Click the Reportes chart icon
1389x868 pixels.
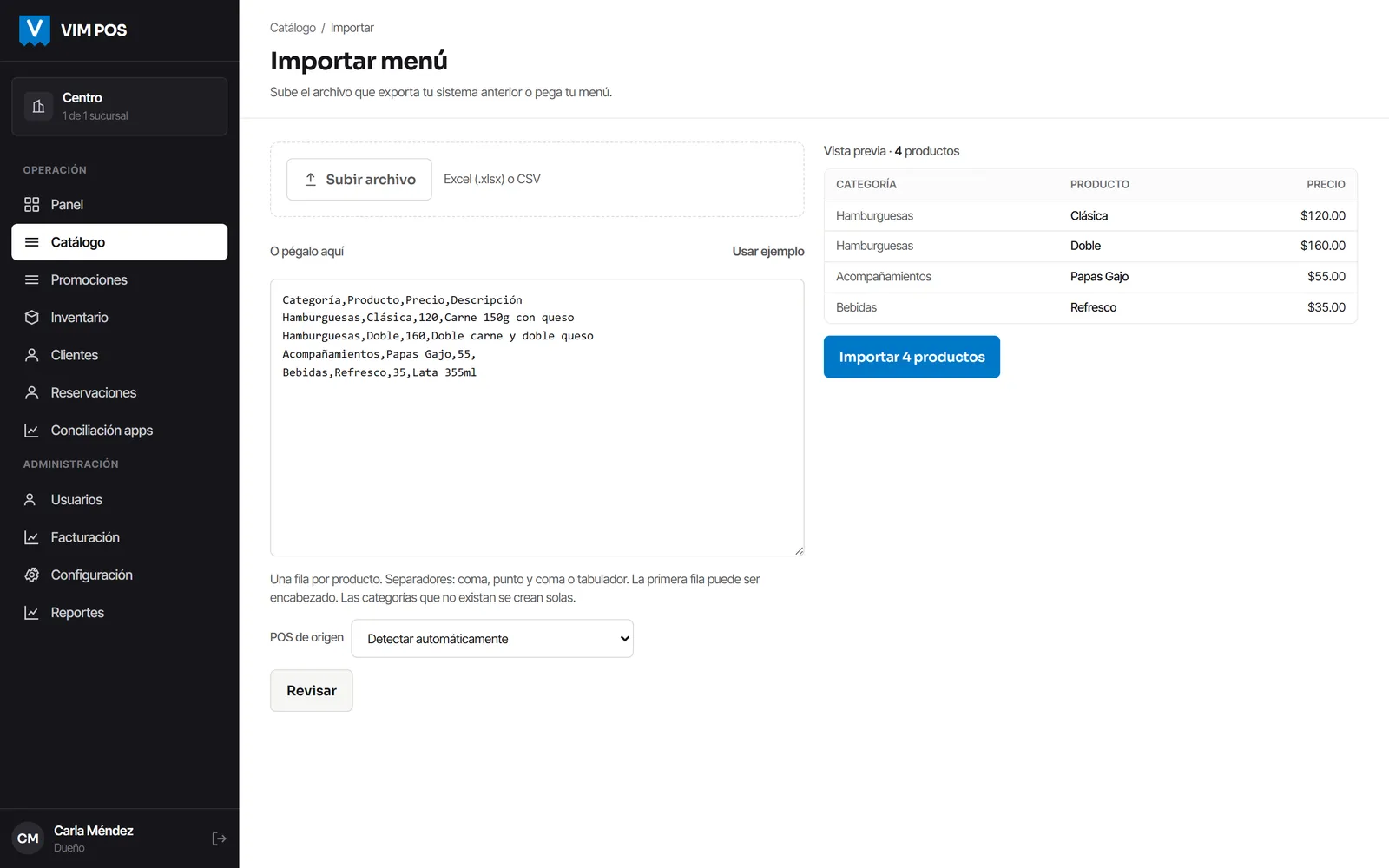32,613
